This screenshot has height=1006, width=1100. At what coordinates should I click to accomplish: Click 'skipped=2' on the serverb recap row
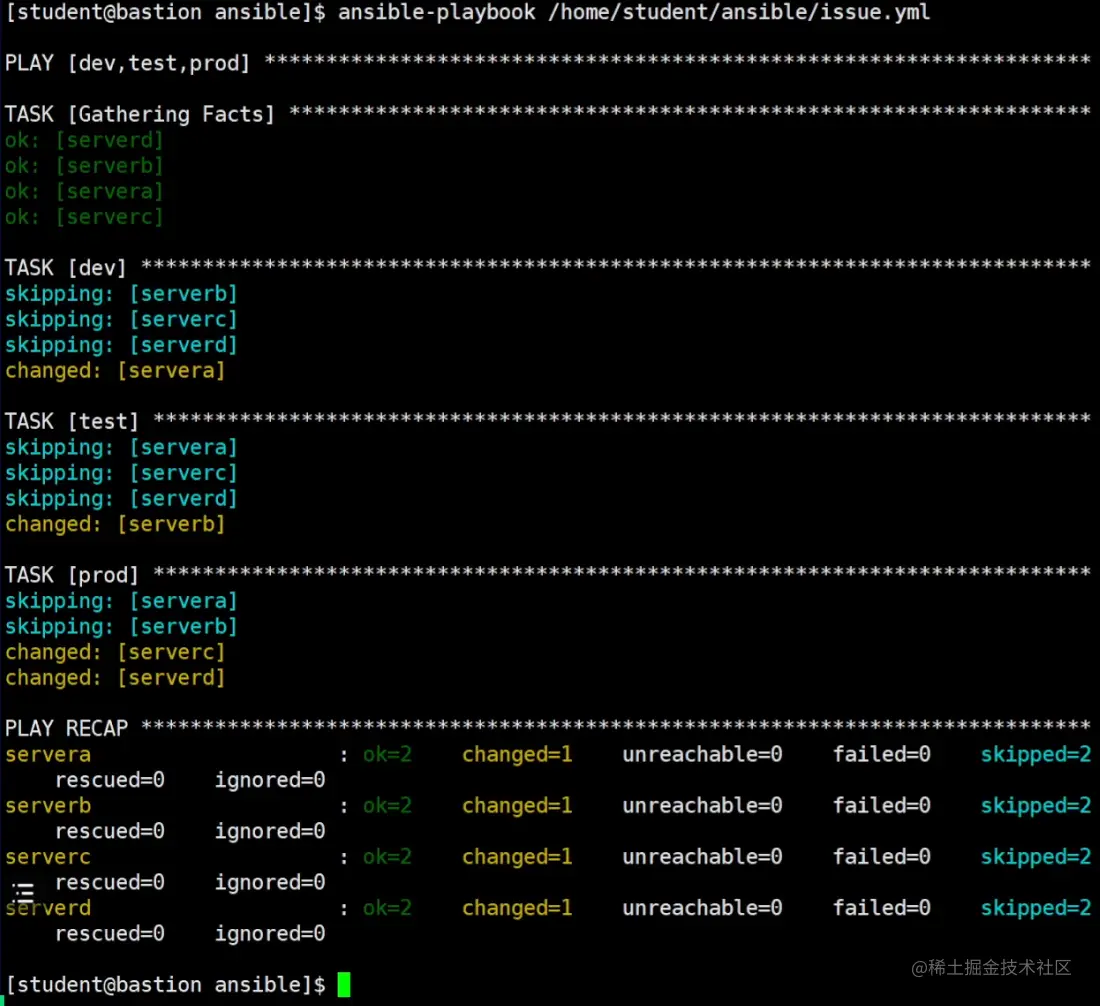[1035, 806]
